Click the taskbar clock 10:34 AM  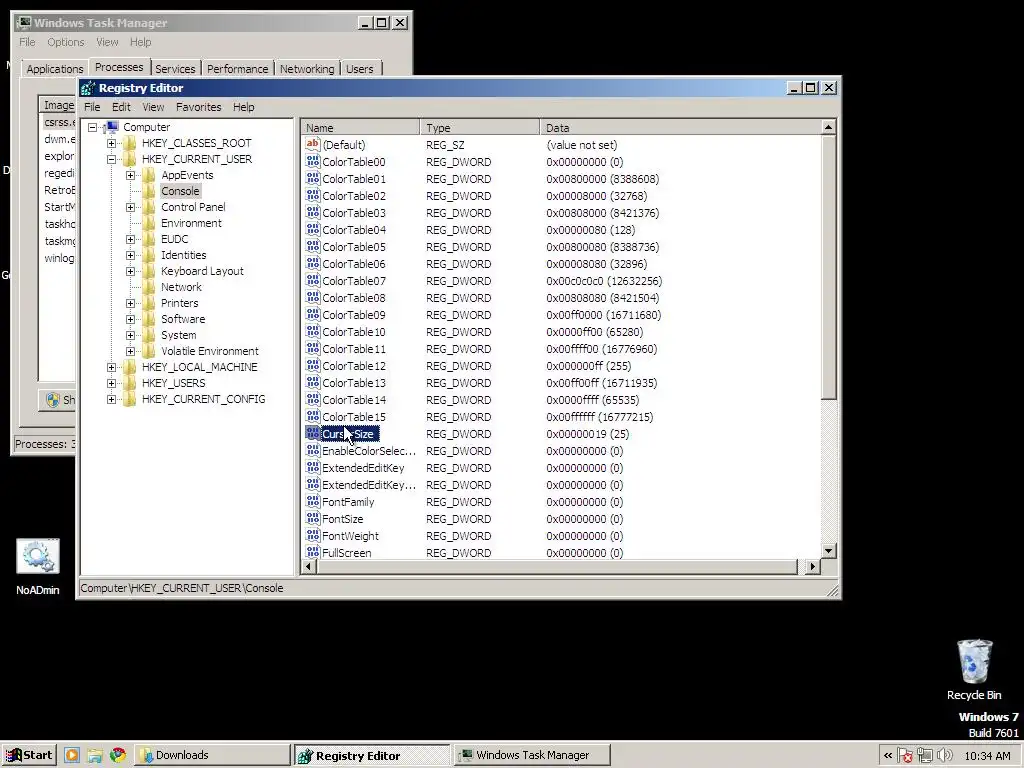[x=987, y=756]
